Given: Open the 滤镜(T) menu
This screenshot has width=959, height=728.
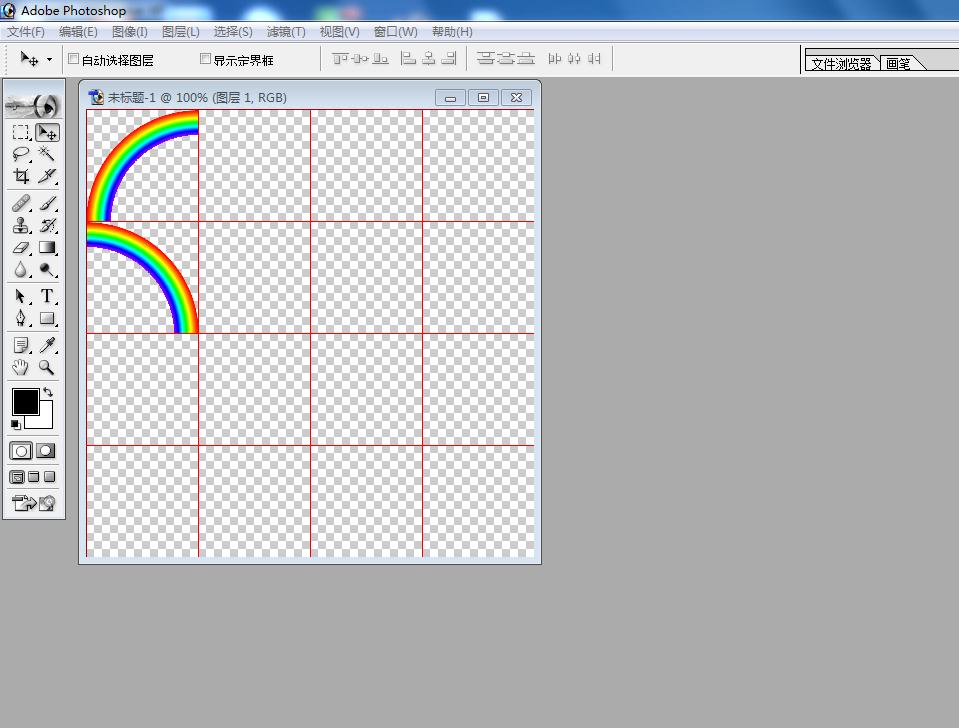Looking at the screenshot, I should tap(286, 32).
